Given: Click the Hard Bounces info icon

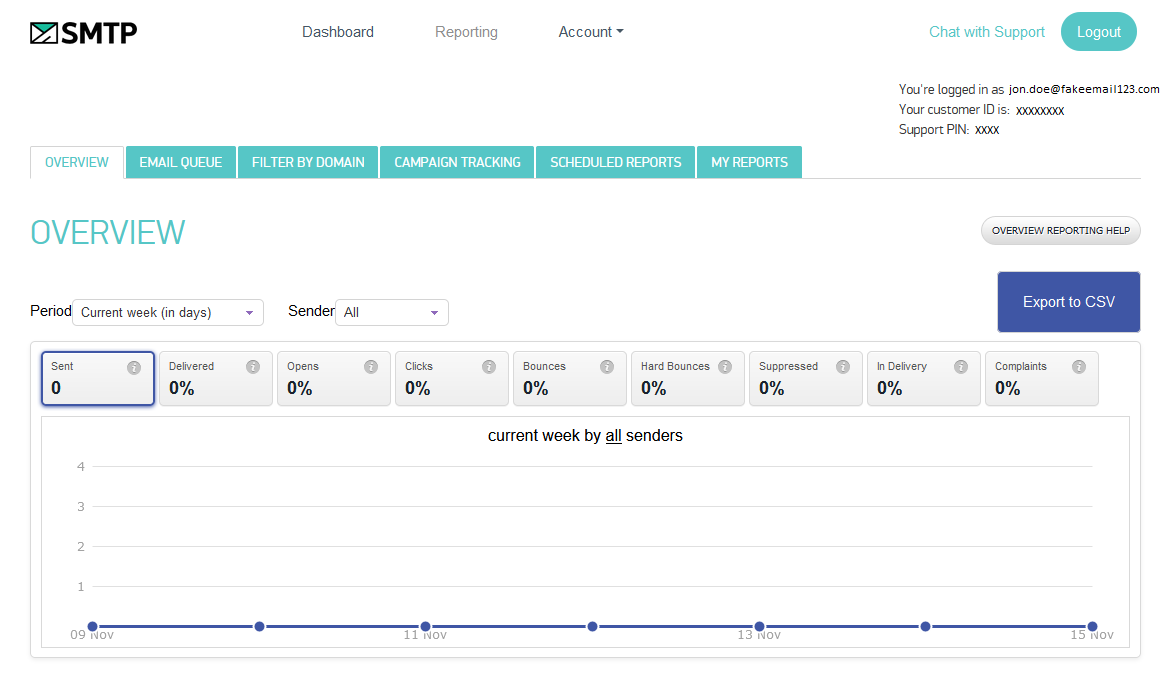Looking at the screenshot, I should click(x=725, y=366).
